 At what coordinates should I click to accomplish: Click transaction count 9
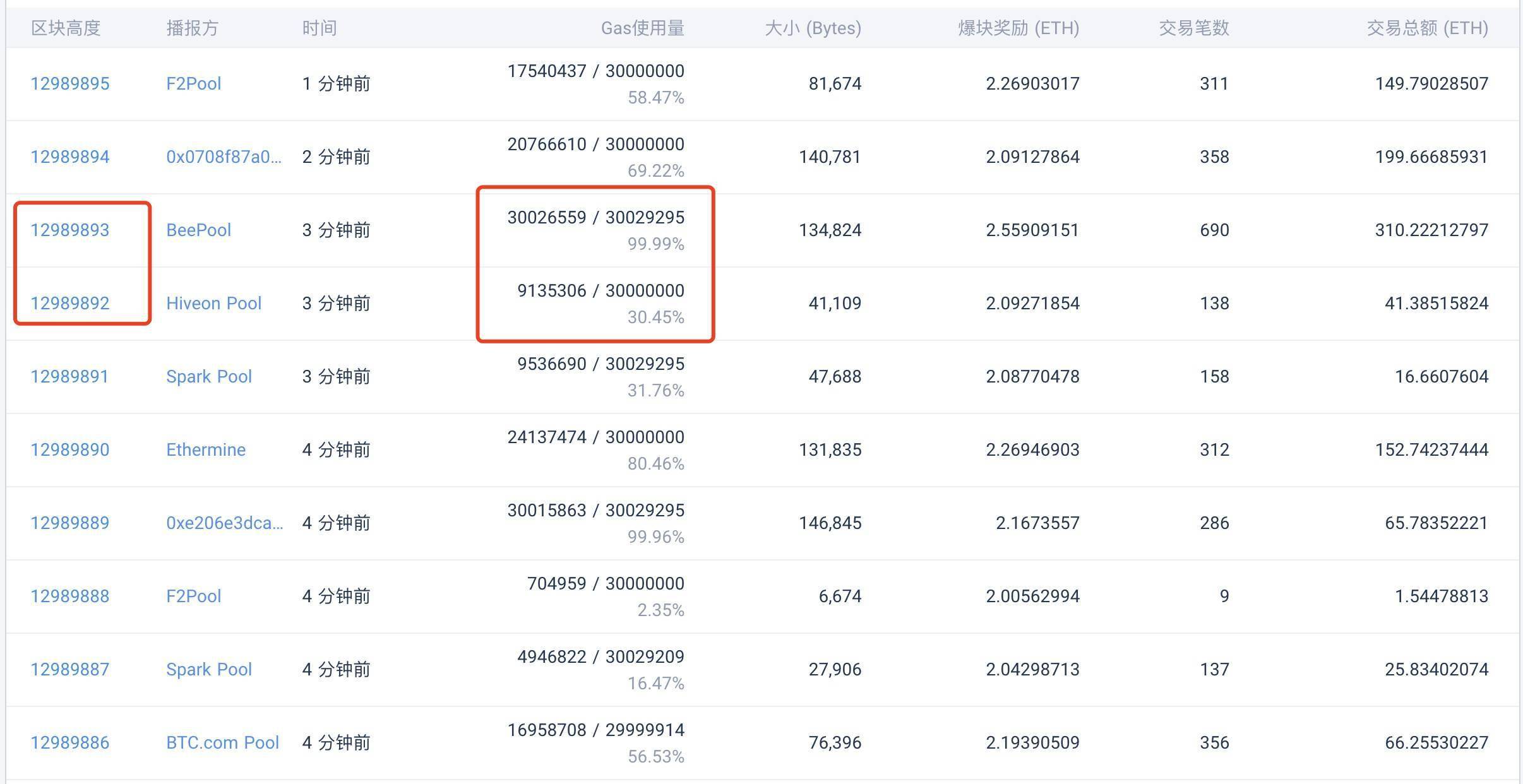(1224, 596)
